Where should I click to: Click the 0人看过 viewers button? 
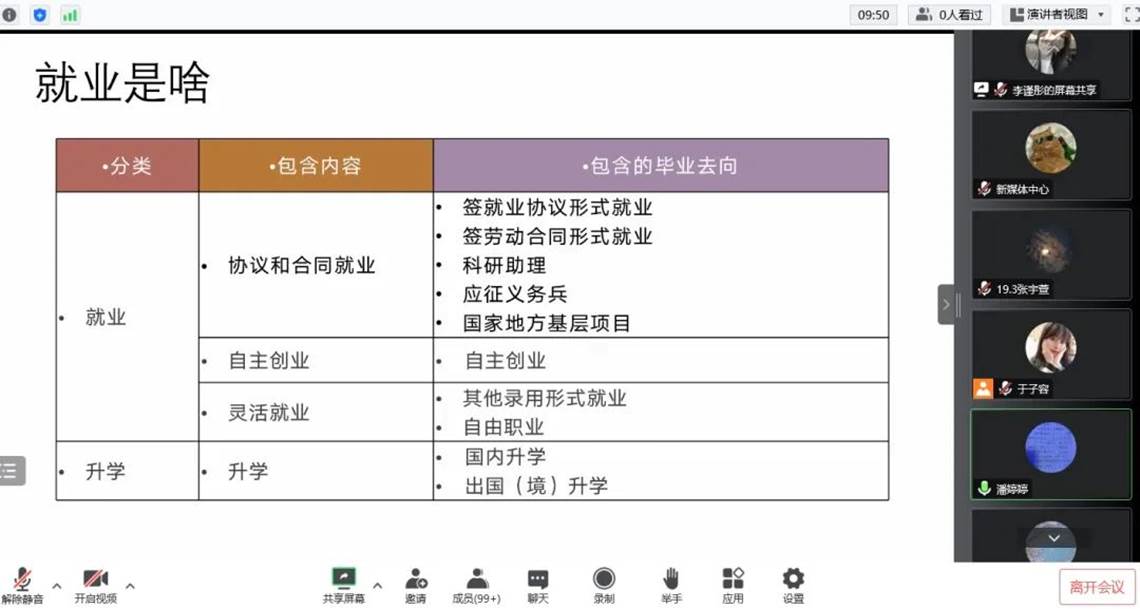[x=949, y=15]
